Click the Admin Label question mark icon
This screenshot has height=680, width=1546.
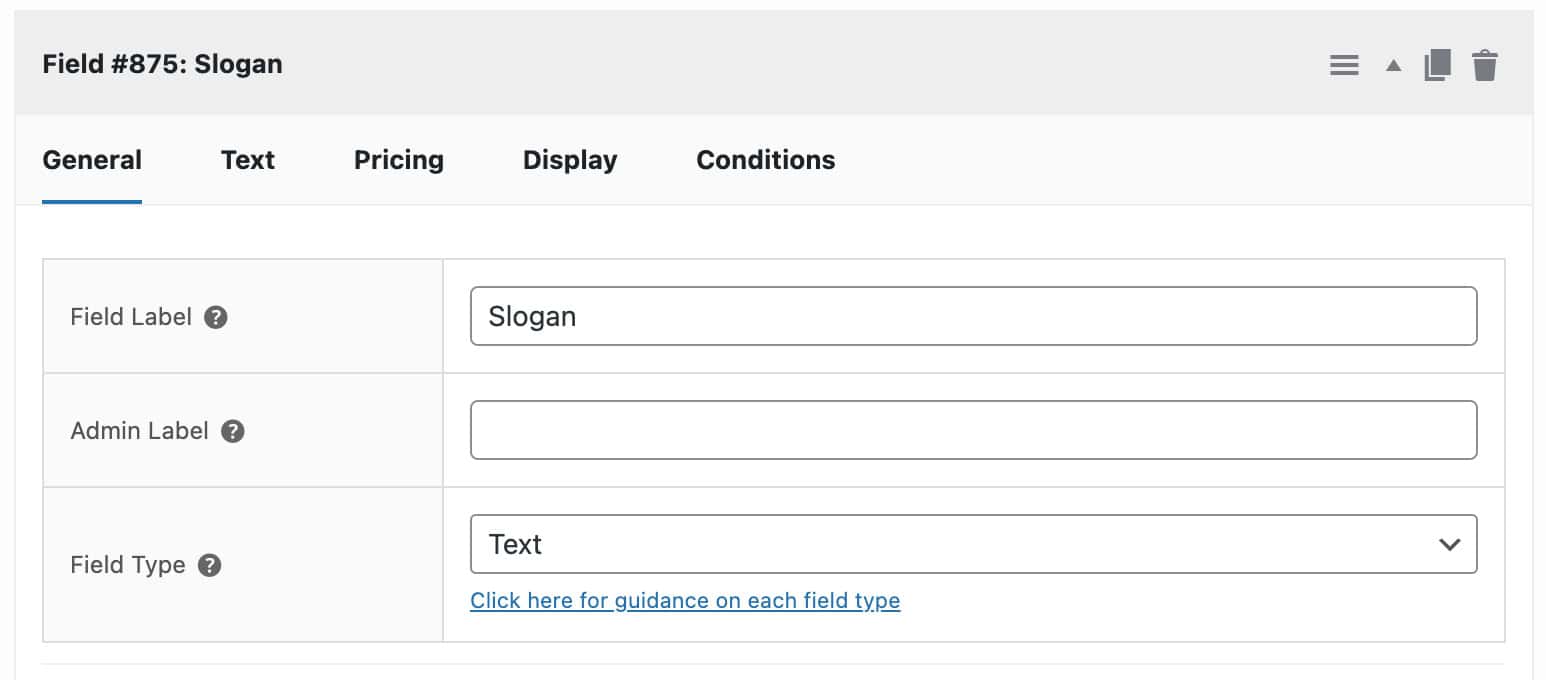(x=232, y=431)
